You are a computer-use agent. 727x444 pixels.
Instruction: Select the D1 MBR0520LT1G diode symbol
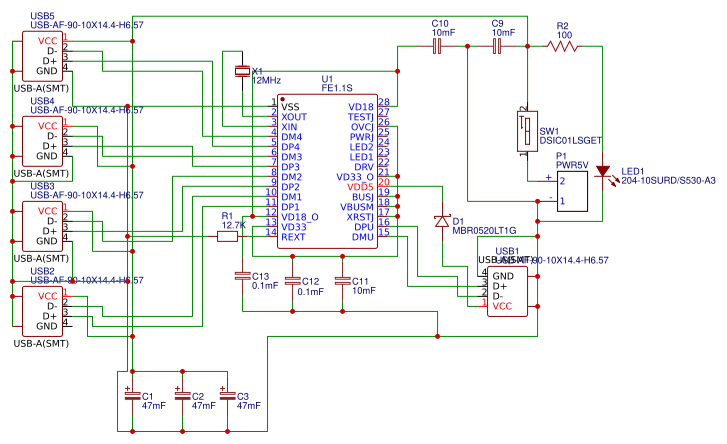click(x=442, y=221)
